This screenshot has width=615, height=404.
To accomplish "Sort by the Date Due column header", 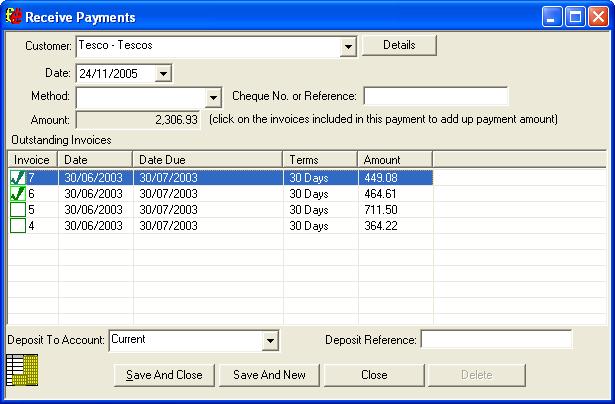I will tap(208, 160).
